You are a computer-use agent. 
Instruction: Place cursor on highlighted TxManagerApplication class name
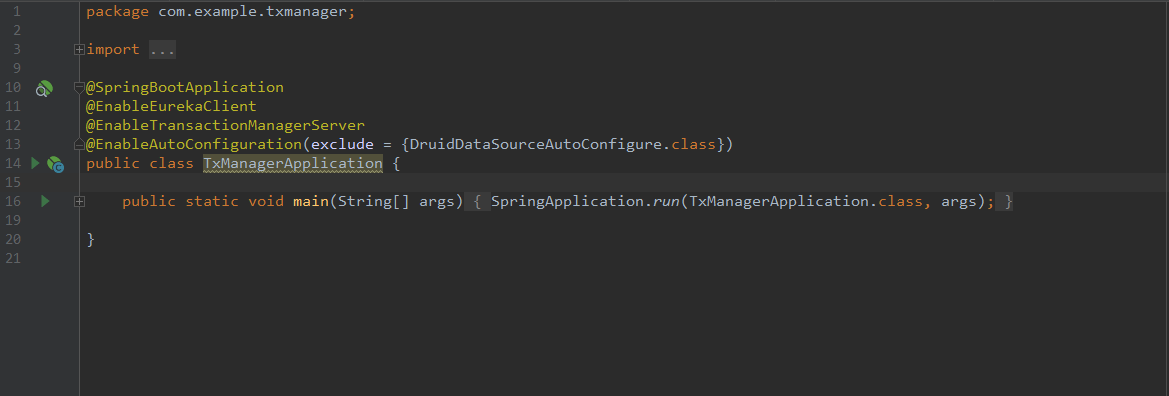[x=293, y=163]
